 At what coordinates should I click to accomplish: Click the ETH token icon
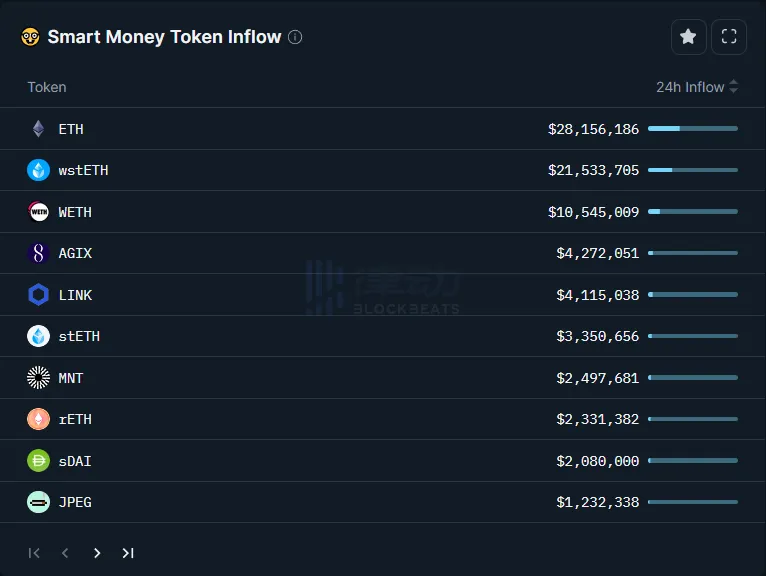[x=38, y=129]
